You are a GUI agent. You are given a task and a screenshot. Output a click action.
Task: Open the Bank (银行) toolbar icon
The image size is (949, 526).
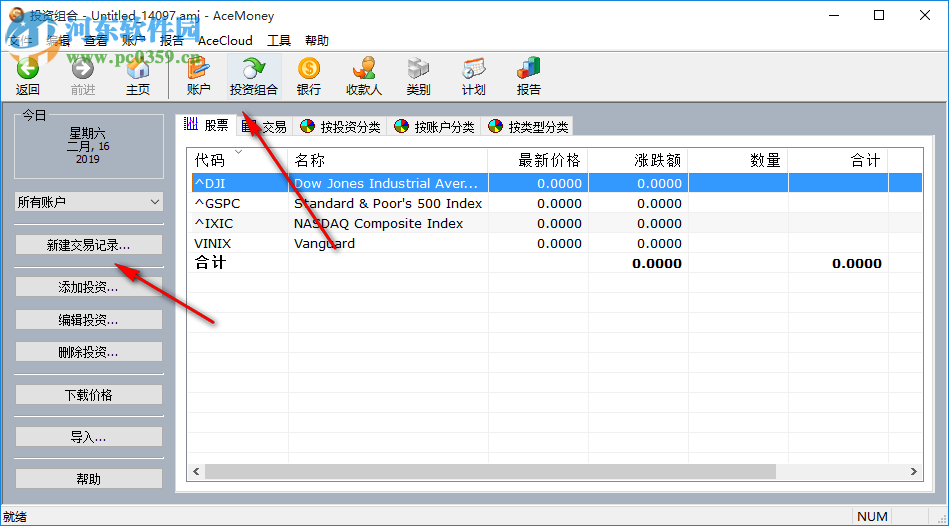309,76
